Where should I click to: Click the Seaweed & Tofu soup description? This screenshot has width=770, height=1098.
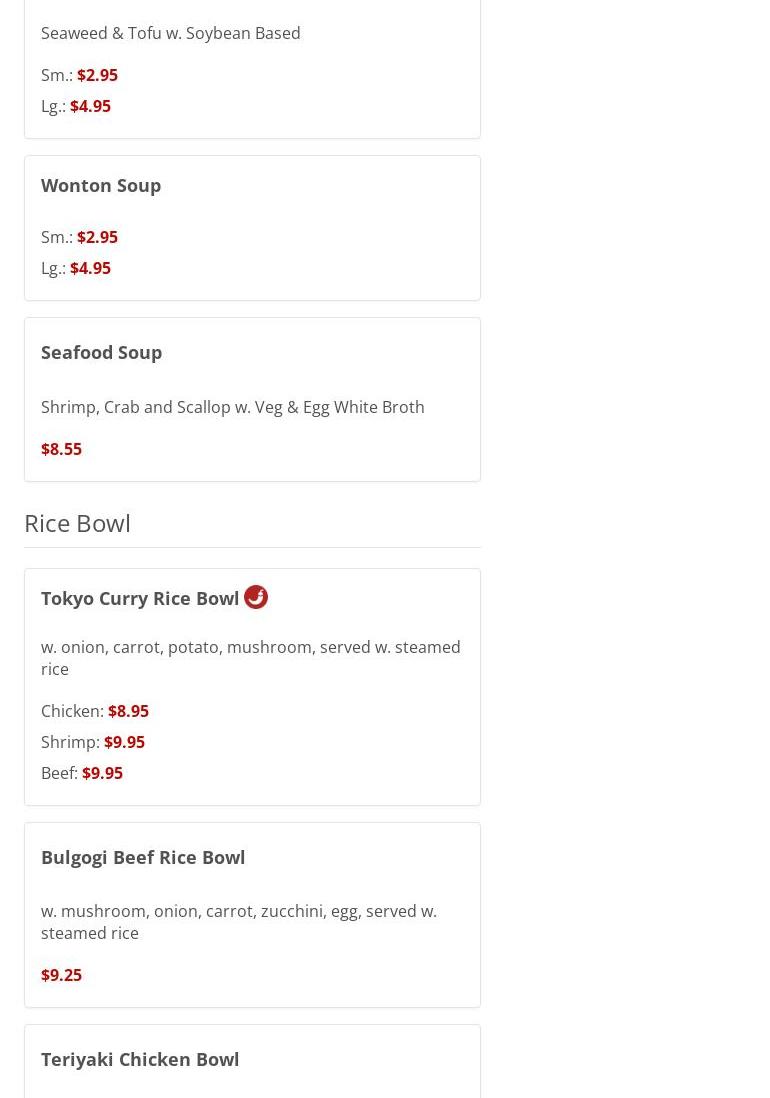tap(170, 33)
